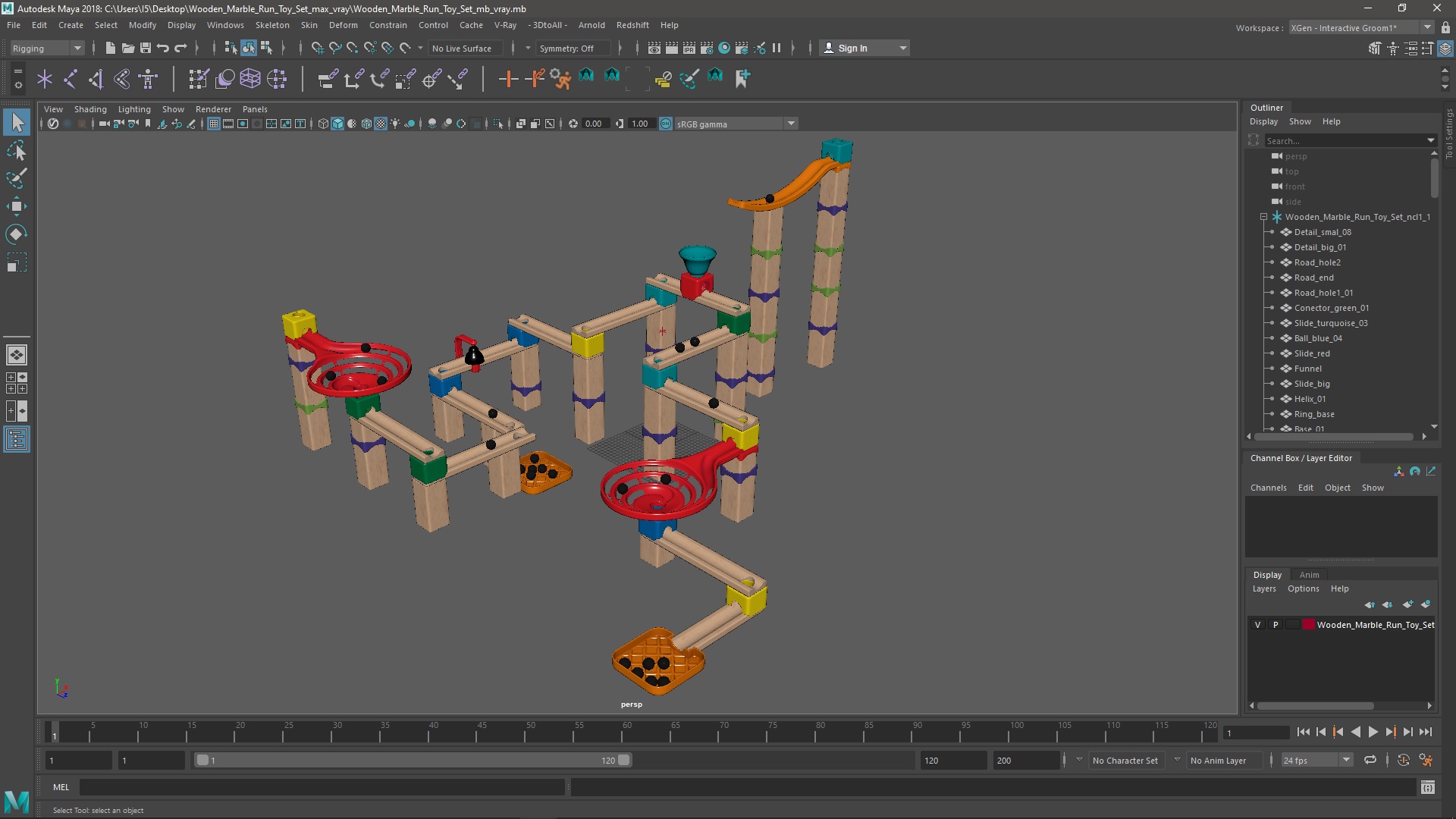1456x819 pixels.
Task: Click the Create IK Handle shelf icon
Action: (x=96, y=79)
